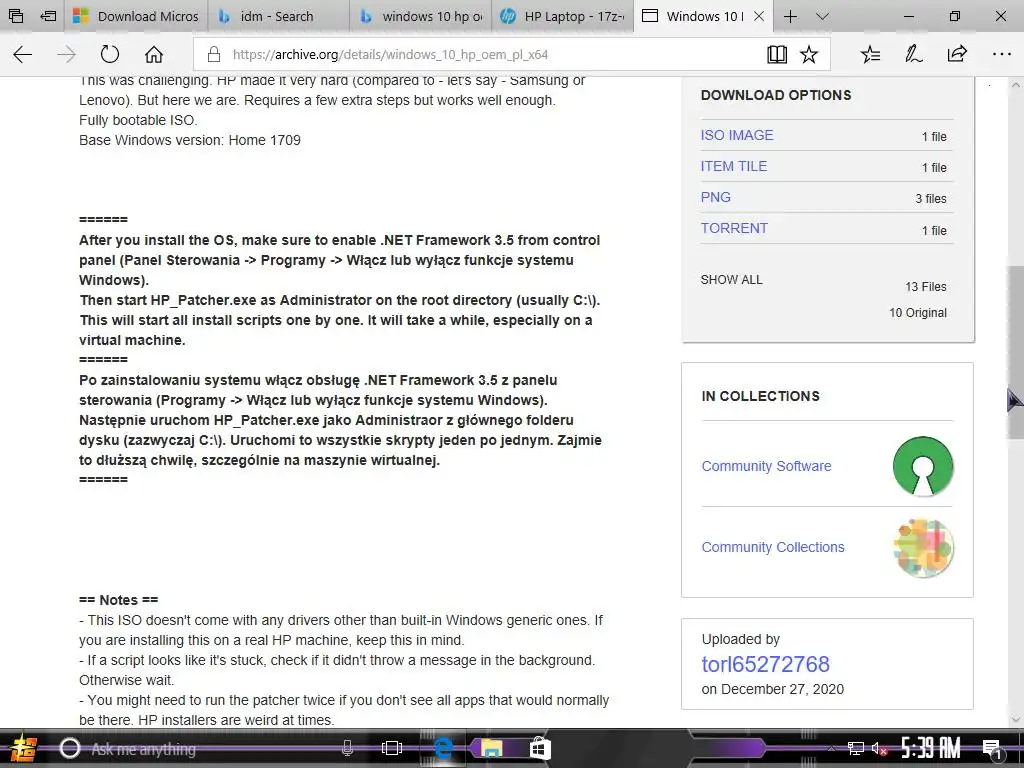Click the muted volume tray icon
Screen dimensions: 1024x768
(879, 749)
